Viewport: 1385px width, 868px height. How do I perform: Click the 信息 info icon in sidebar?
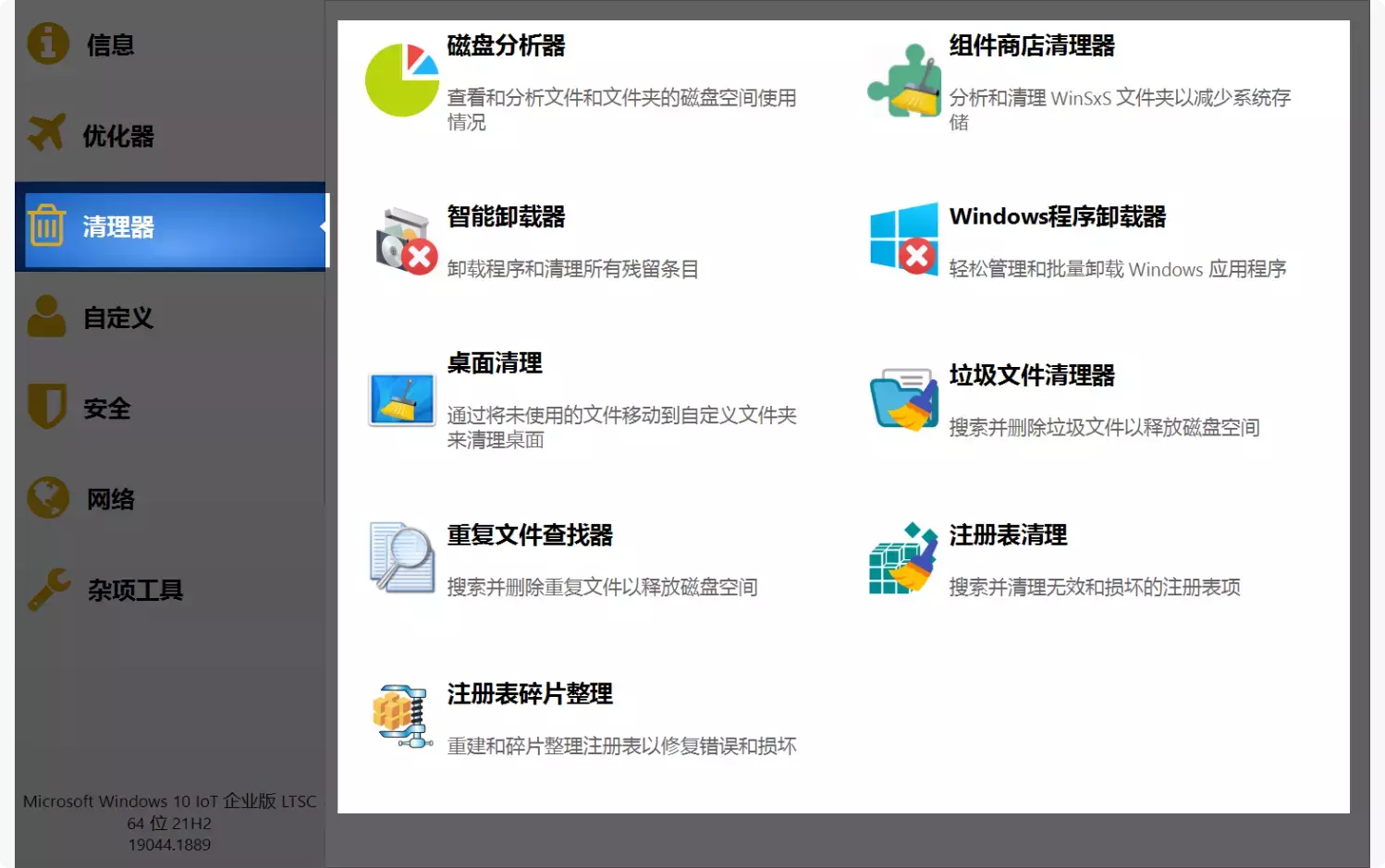click(46, 44)
